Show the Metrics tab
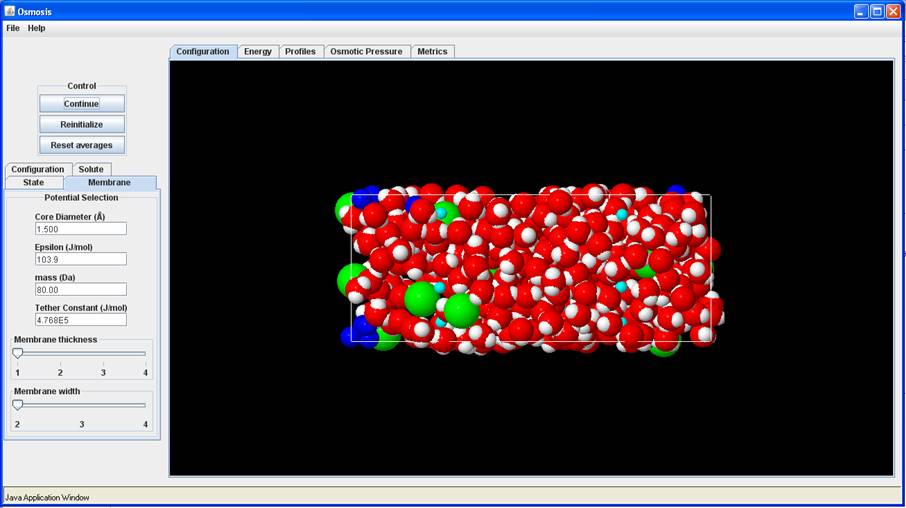Image resolution: width=906 pixels, height=508 pixels. point(432,51)
